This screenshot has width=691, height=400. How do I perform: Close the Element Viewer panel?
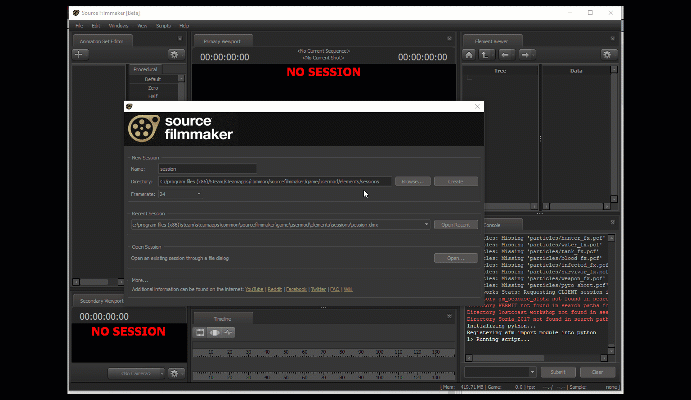(613, 39)
